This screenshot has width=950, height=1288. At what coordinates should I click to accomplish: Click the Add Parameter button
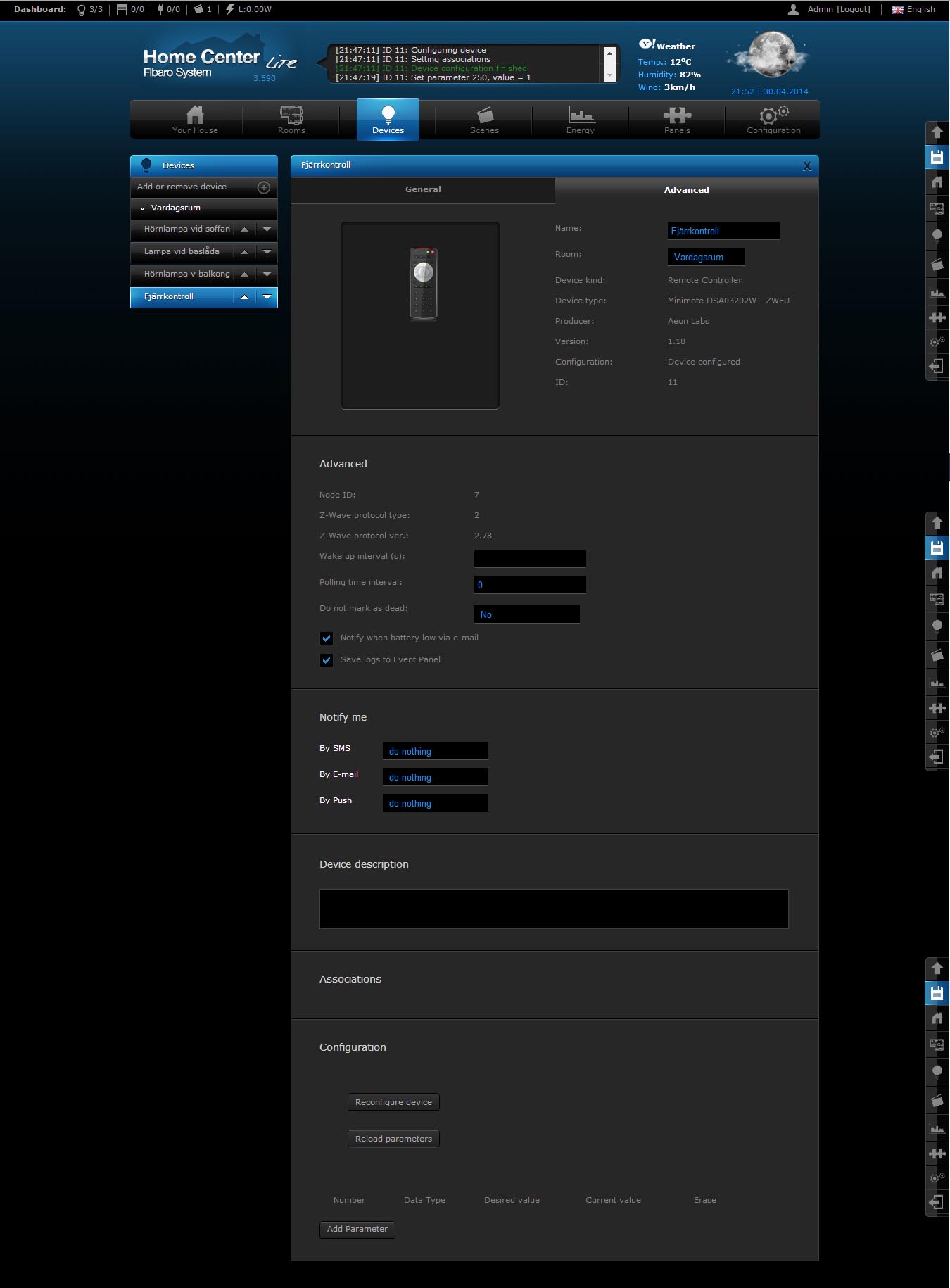coord(357,1229)
